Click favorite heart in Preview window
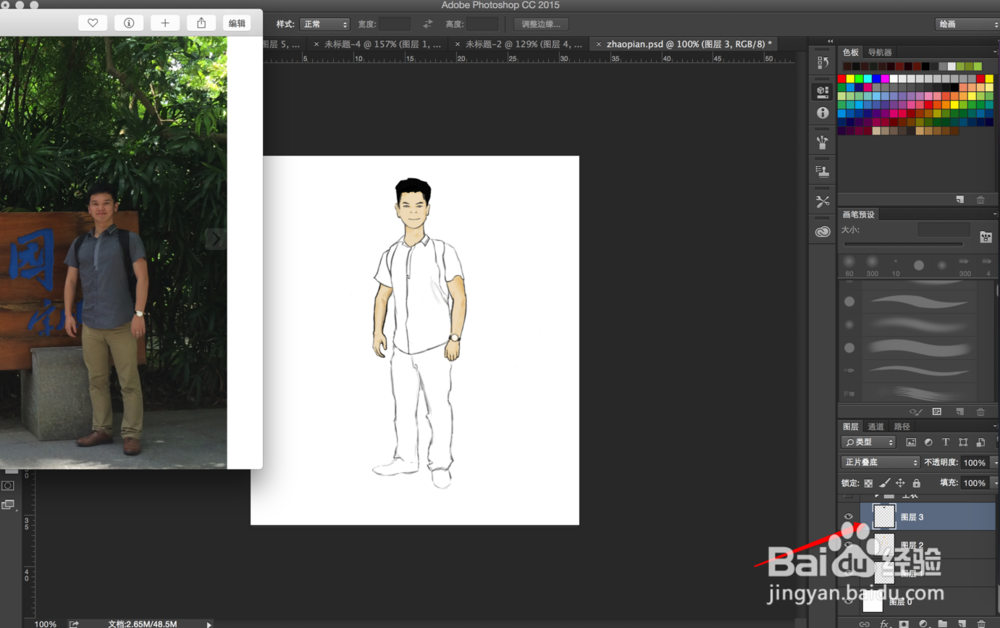The image size is (1000, 628). (x=92, y=23)
